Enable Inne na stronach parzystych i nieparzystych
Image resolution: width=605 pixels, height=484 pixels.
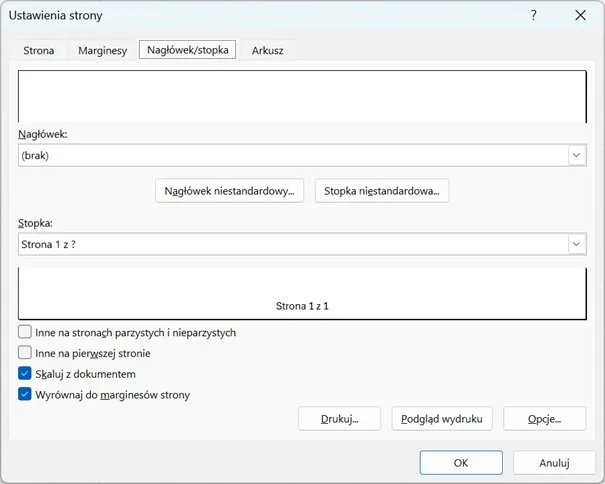[x=25, y=332]
